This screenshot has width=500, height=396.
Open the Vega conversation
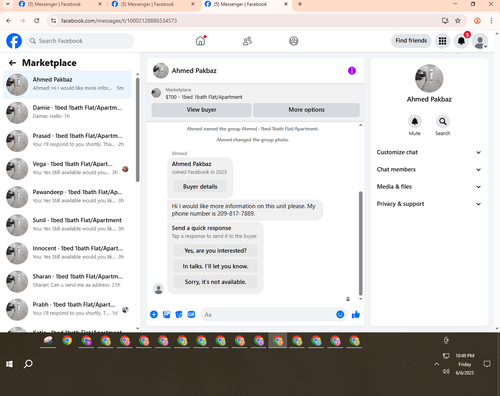tap(68, 169)
